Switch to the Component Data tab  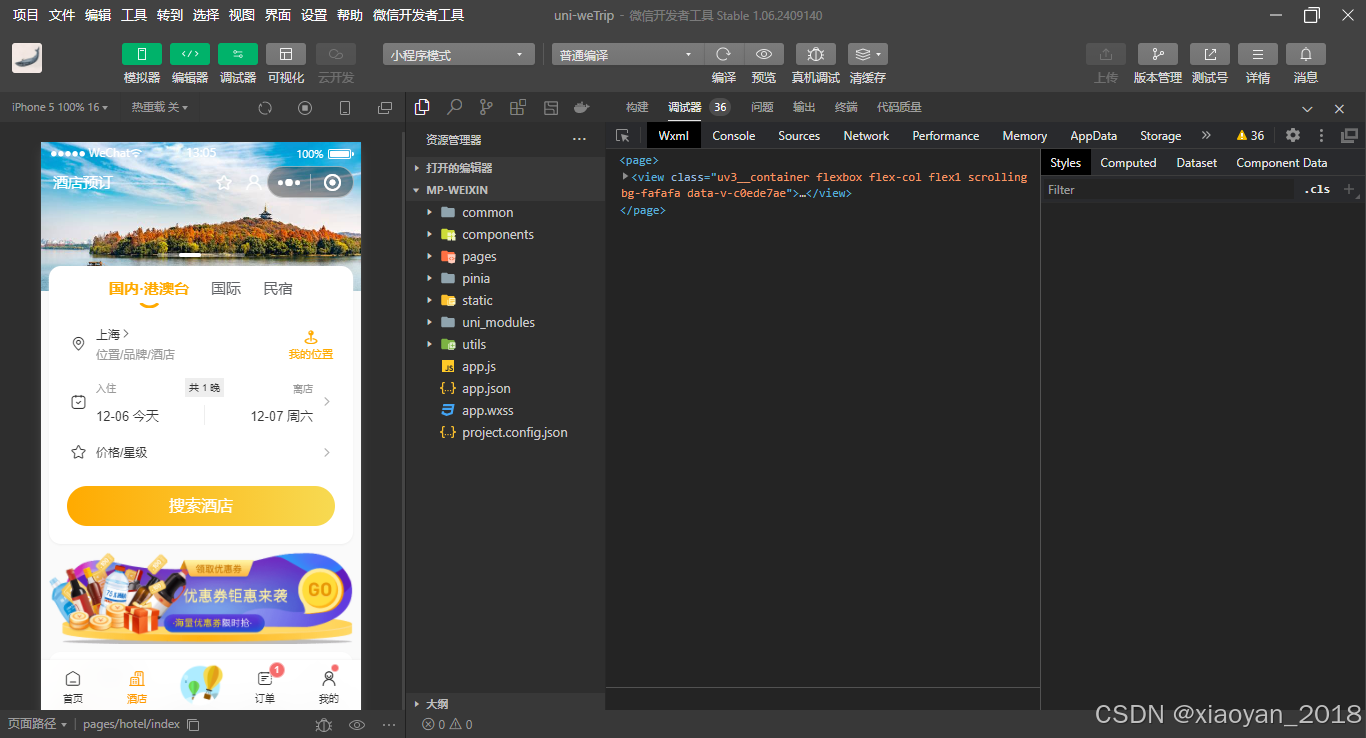1282,163
